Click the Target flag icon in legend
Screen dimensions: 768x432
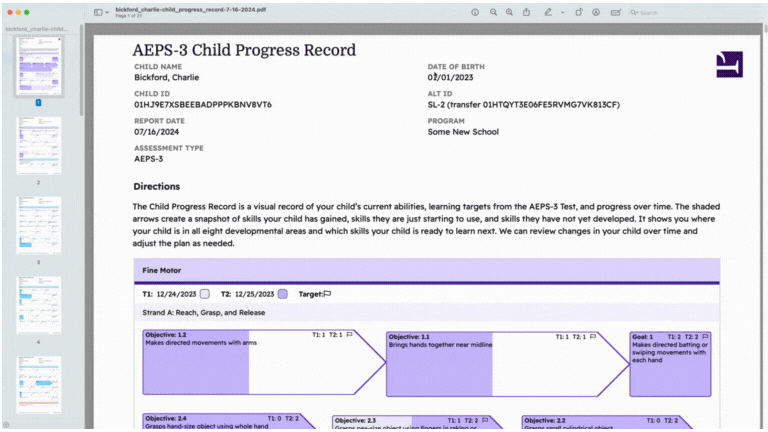click(x=327, y=294)
